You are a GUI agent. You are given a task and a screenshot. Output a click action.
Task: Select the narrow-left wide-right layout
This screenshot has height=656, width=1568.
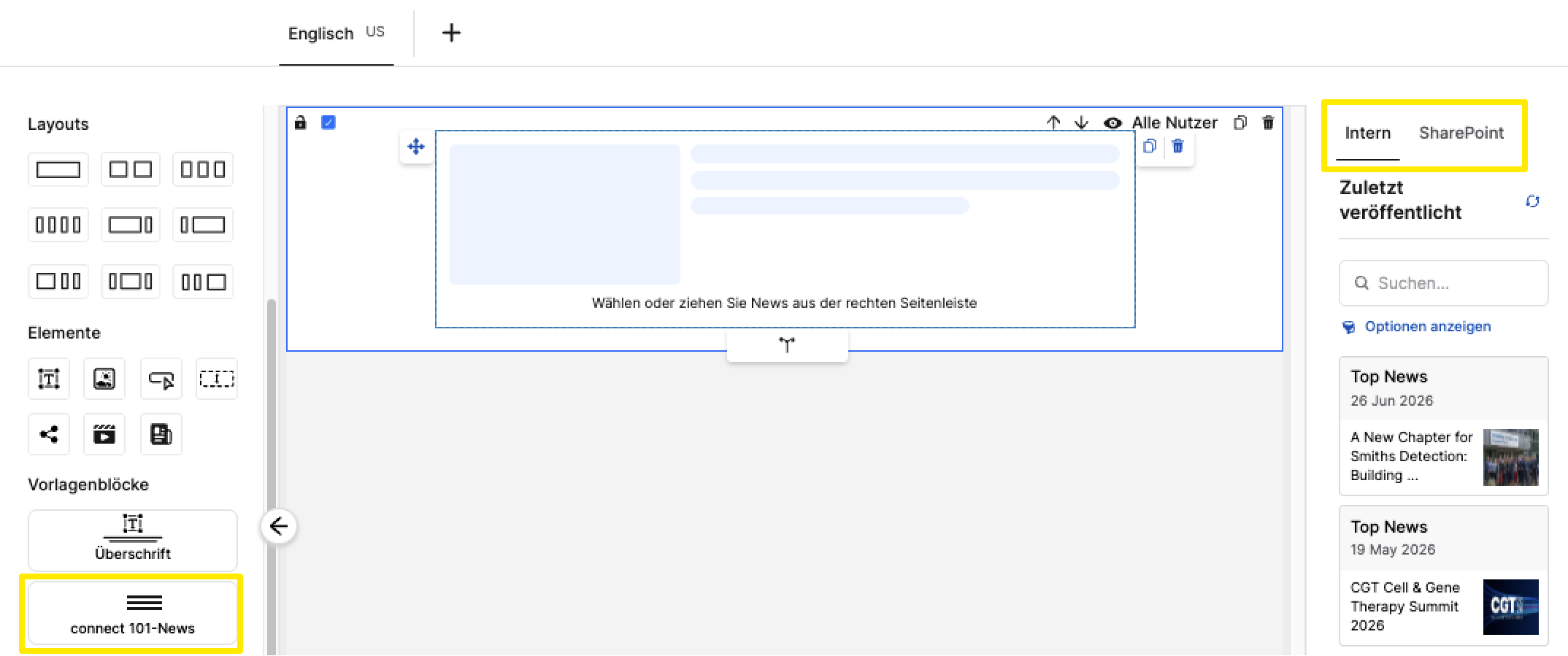point(203,225)
